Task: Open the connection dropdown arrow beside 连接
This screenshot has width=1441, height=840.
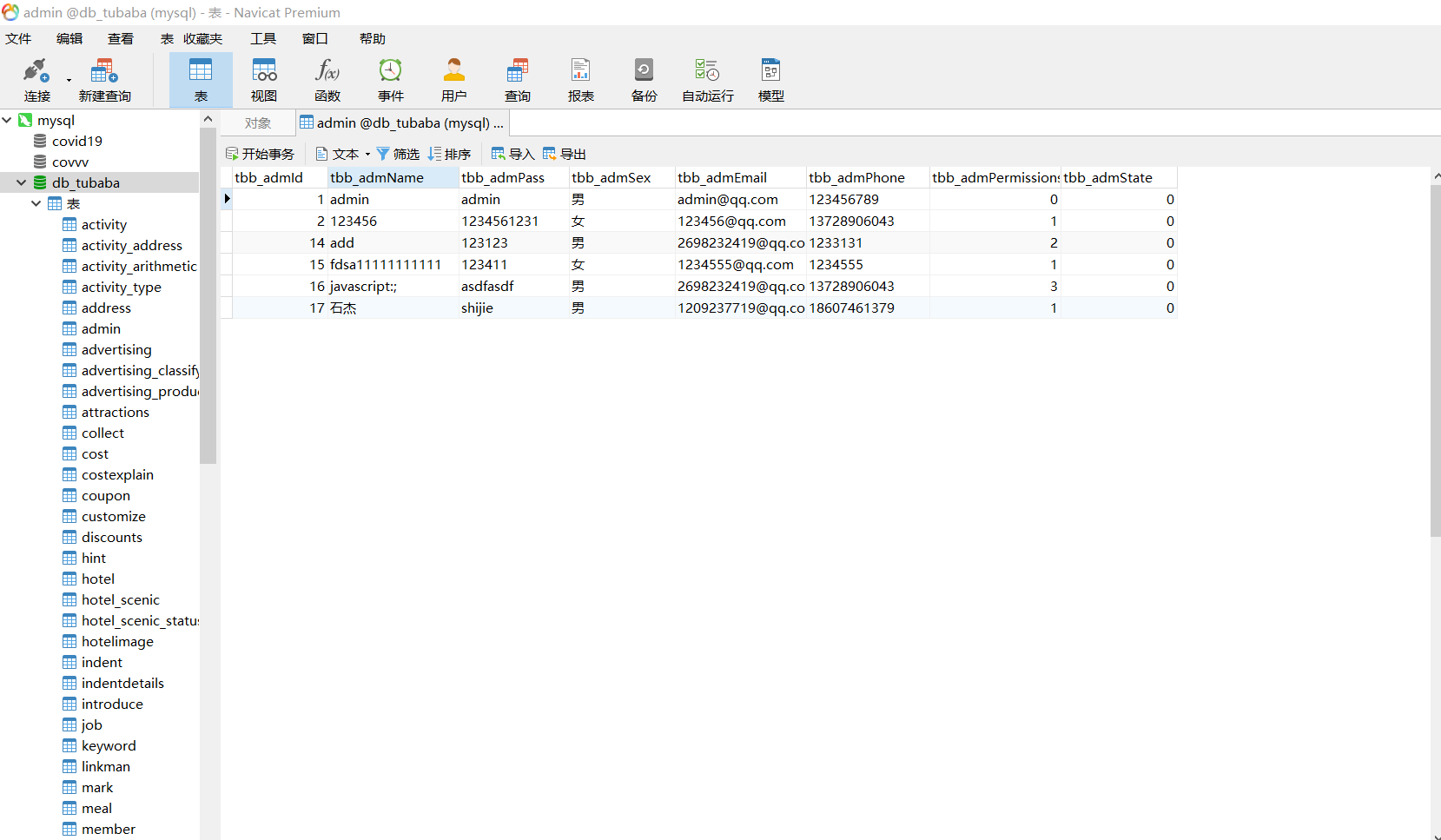Action: [x=69, y=81]
